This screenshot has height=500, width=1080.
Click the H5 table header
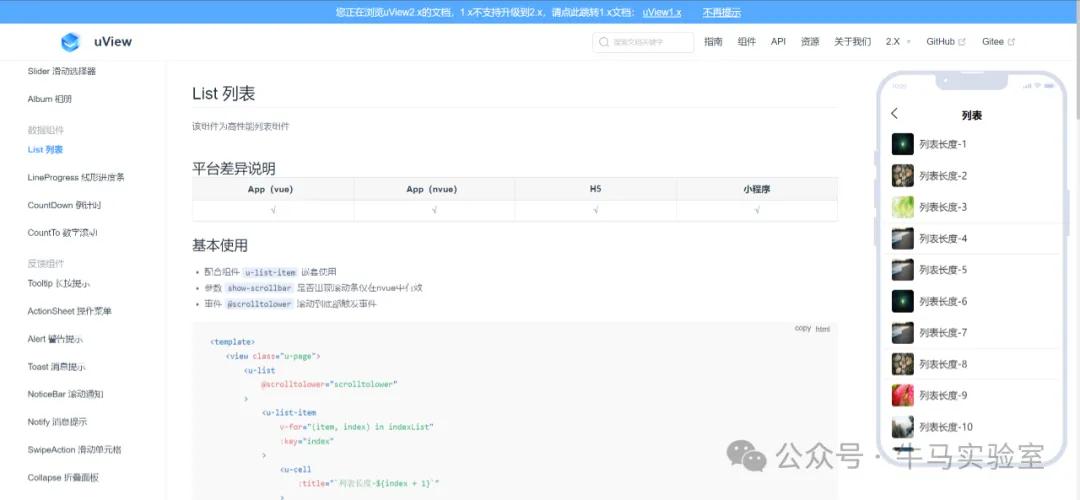pos(595,189)
